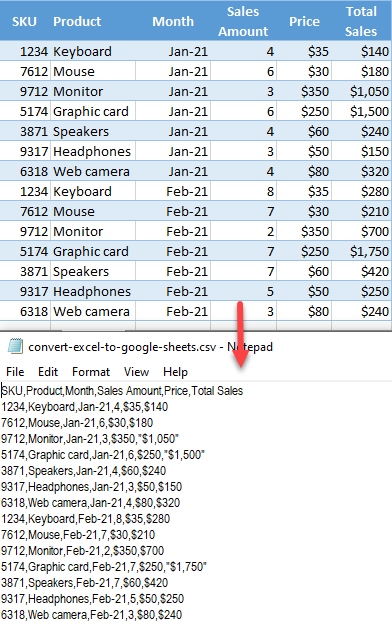Click the line 7612,Mouse,Jan-21 in Notepad
Viewport: 392px width, 624px height.
pos(77,423)
